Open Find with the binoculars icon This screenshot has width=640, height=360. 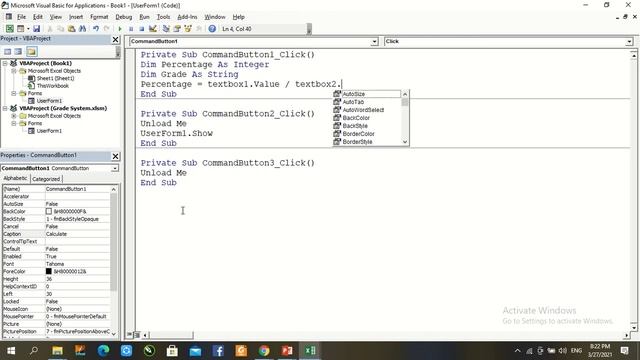coord(82,29)
